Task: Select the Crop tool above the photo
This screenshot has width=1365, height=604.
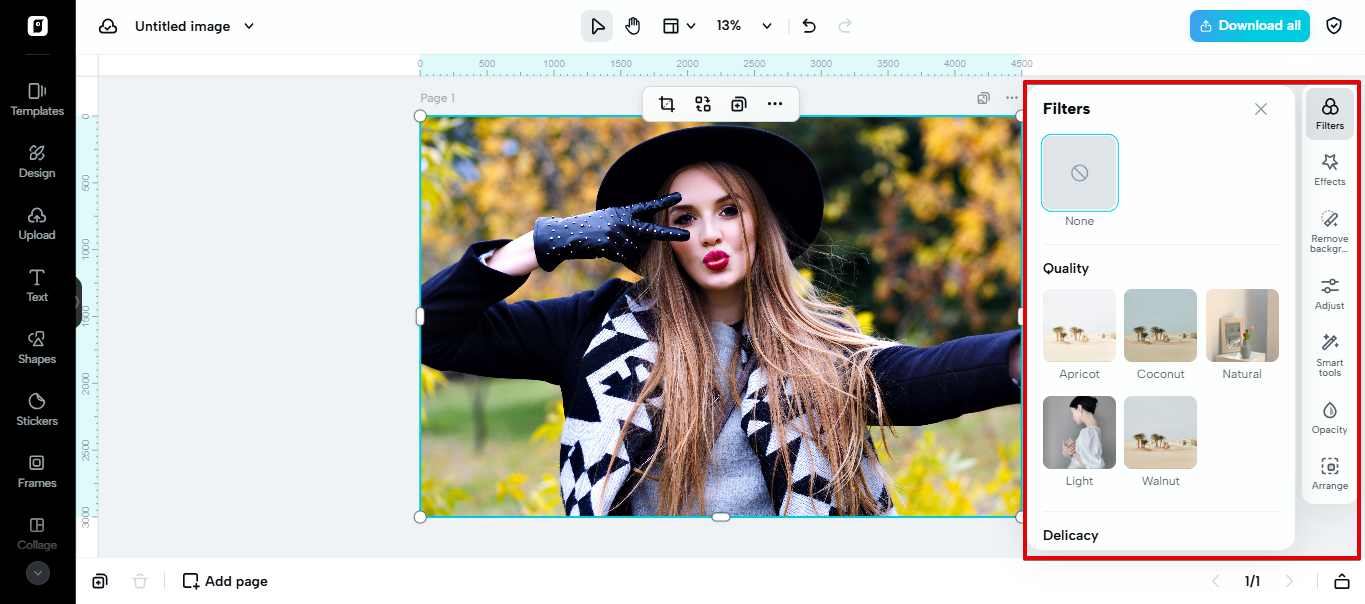Action: [x=666, y=103]
